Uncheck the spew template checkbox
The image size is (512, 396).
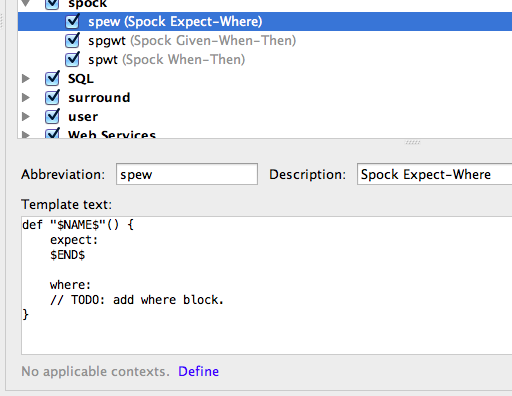(72, 22)
